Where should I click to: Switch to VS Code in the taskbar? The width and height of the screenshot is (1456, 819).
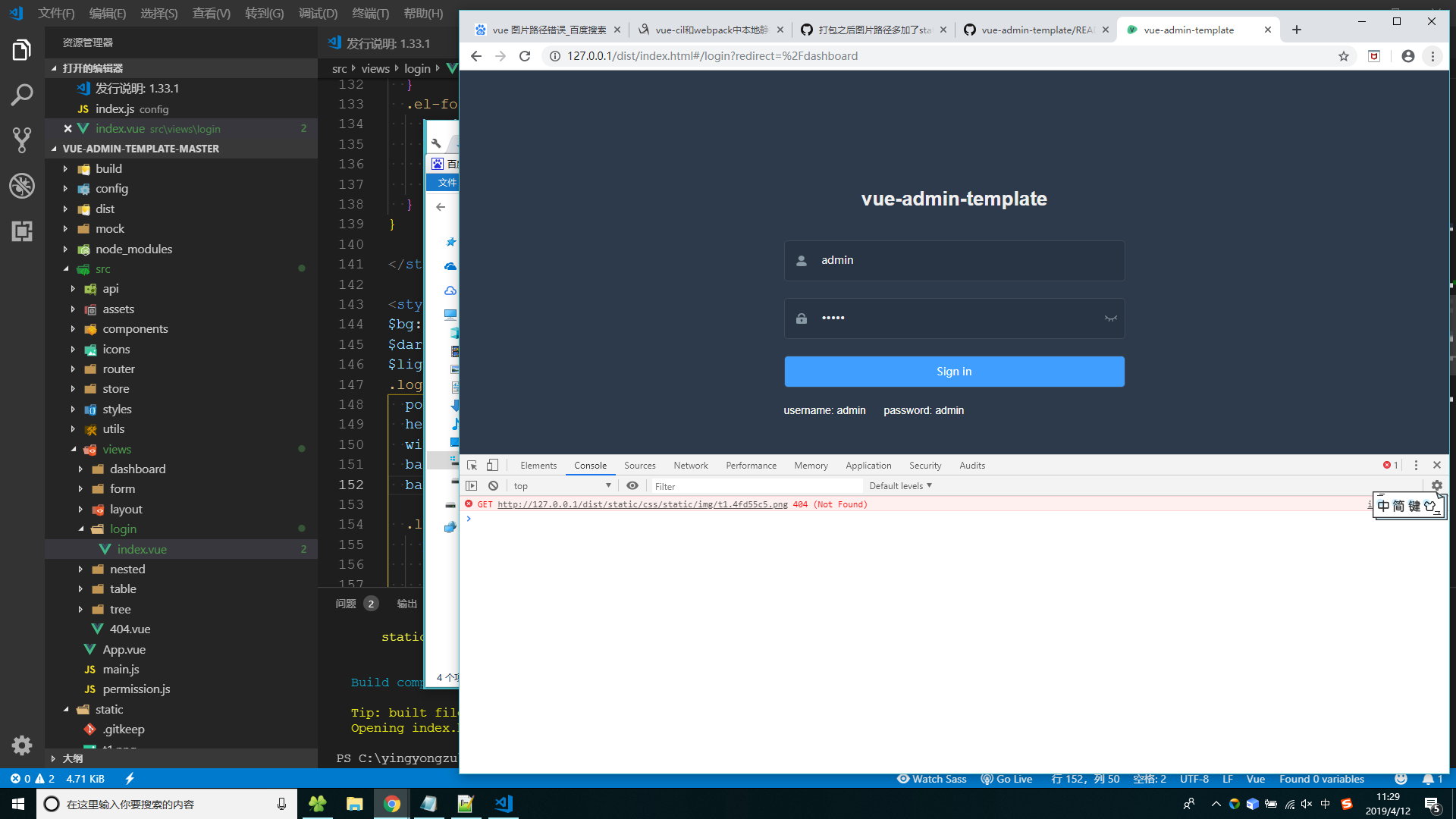504,804
